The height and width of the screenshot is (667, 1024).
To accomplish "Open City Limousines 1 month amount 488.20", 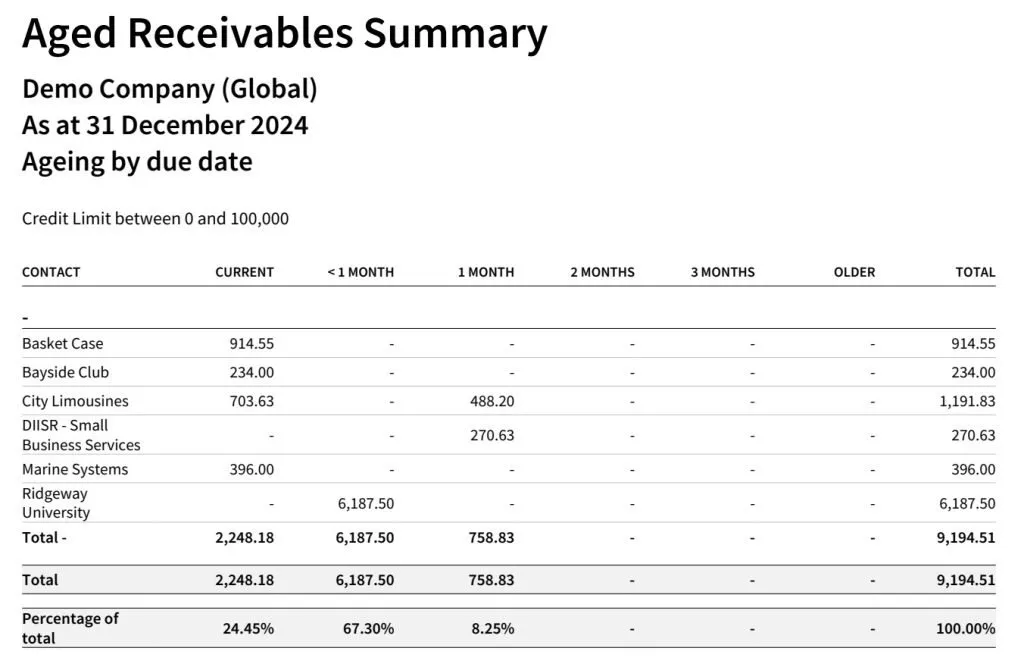I will (493, 401).
